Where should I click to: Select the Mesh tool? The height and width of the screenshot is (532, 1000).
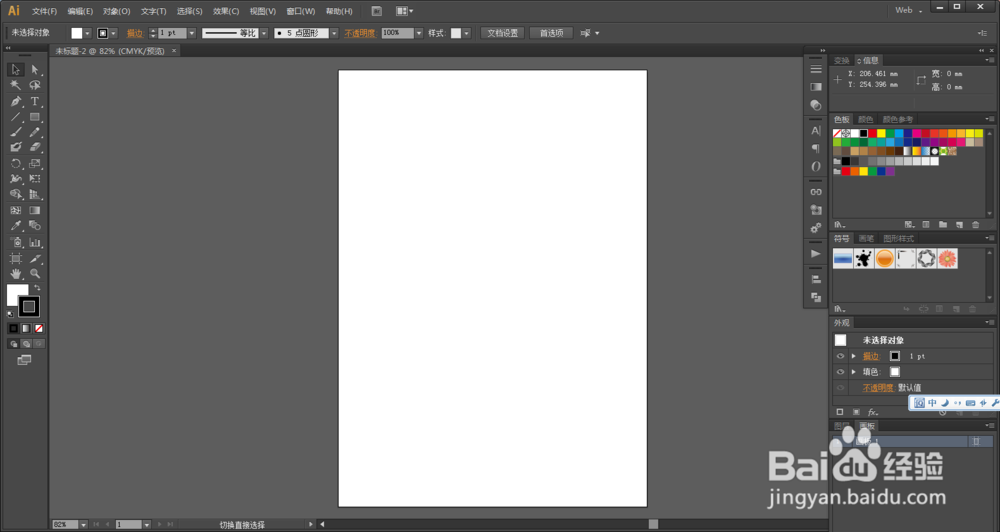tap(16, 210)
